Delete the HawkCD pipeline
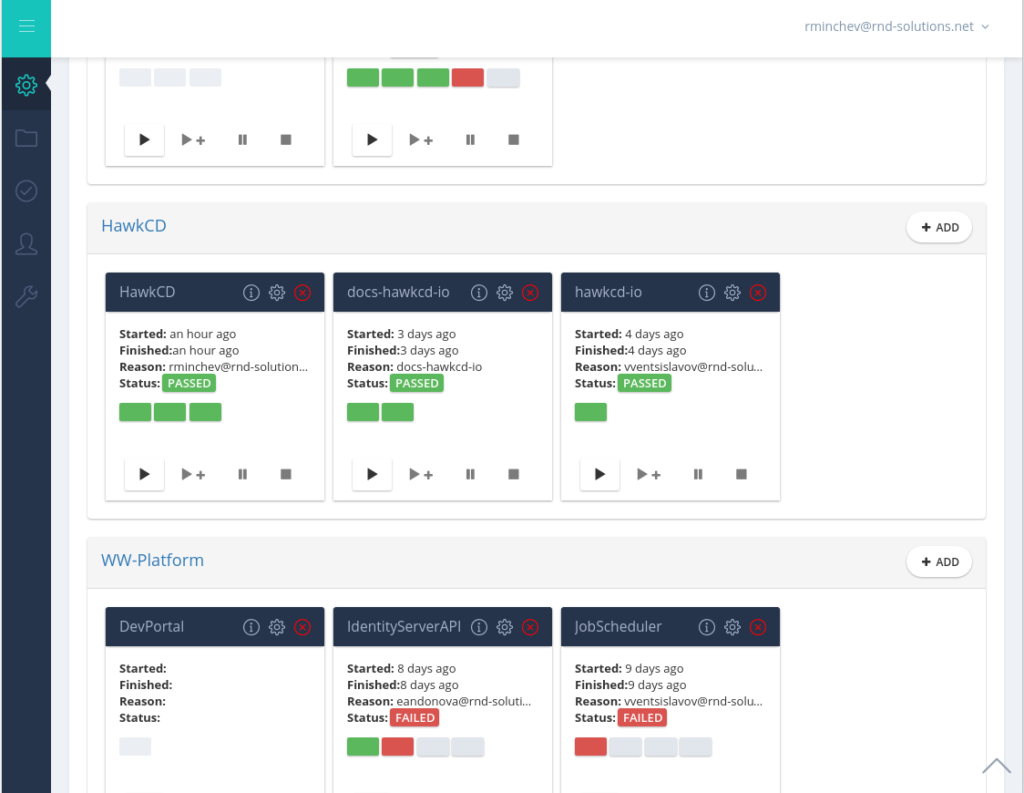Image resolution: width=1024 pixels, height=793 pixels. [302, 292]
